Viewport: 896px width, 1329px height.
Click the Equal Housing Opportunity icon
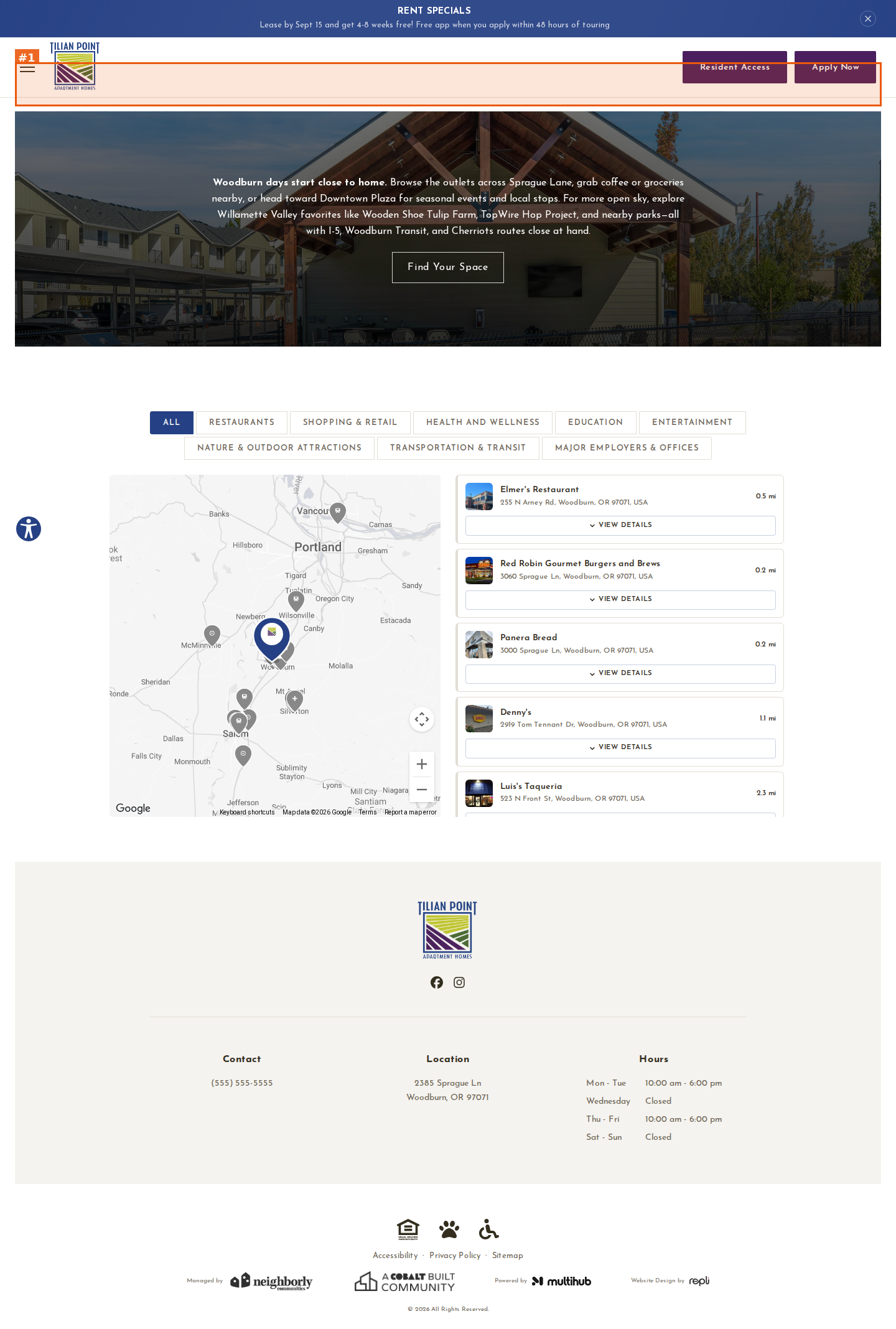click(x=408, y=1229)
